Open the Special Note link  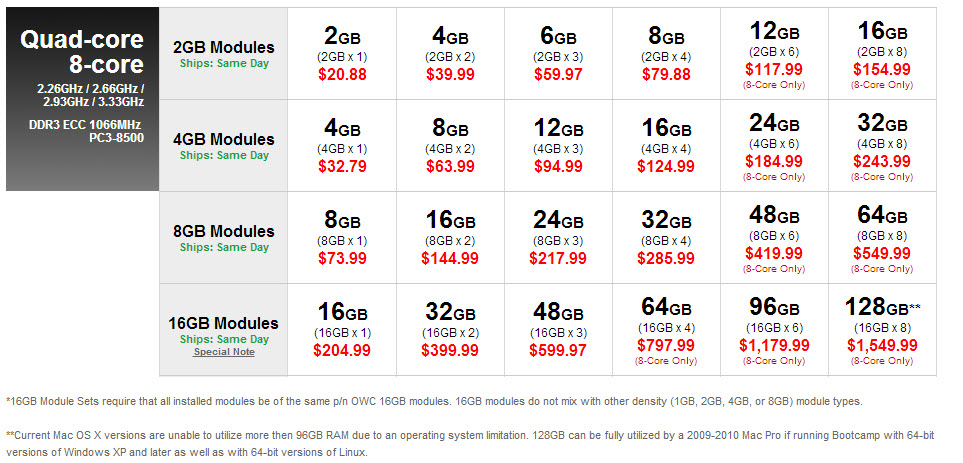click(224, 352)
